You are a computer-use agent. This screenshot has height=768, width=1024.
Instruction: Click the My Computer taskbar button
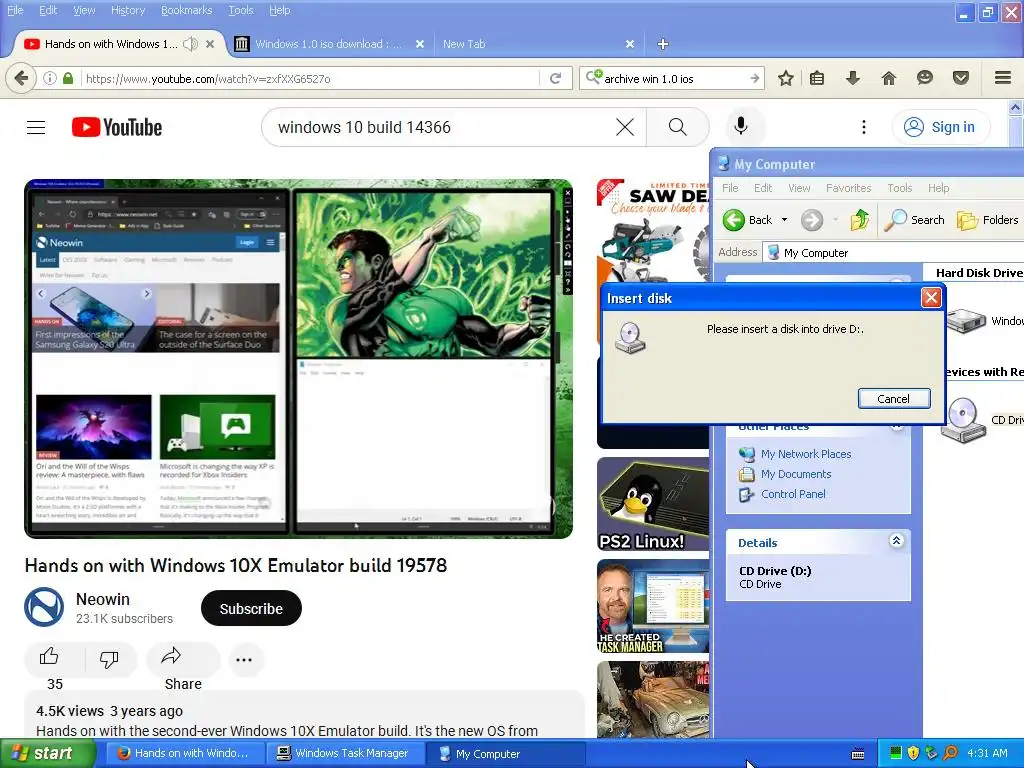(x=504, y=754)
